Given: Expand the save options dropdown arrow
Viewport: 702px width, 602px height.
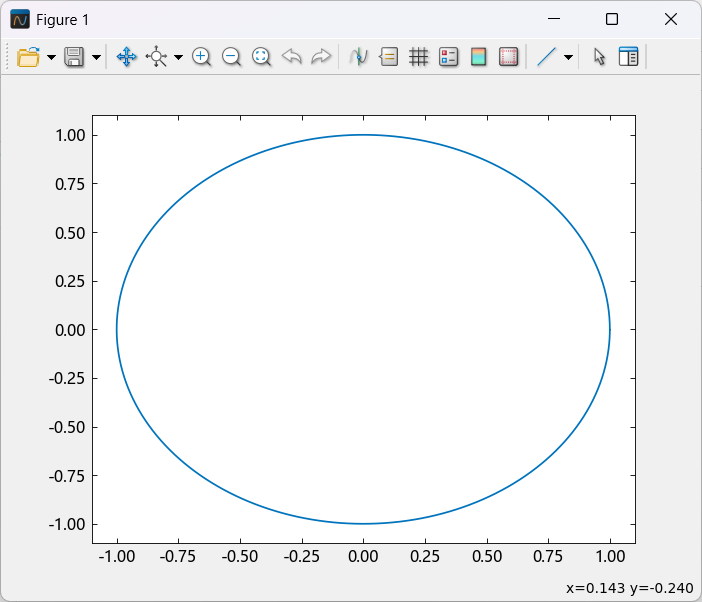Looking at the screenshot, I should pyautogui.click(x=96, y=57).
